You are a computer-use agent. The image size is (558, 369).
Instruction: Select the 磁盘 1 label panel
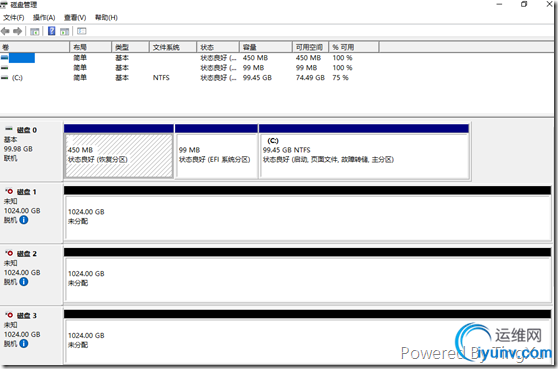[31, 213]
